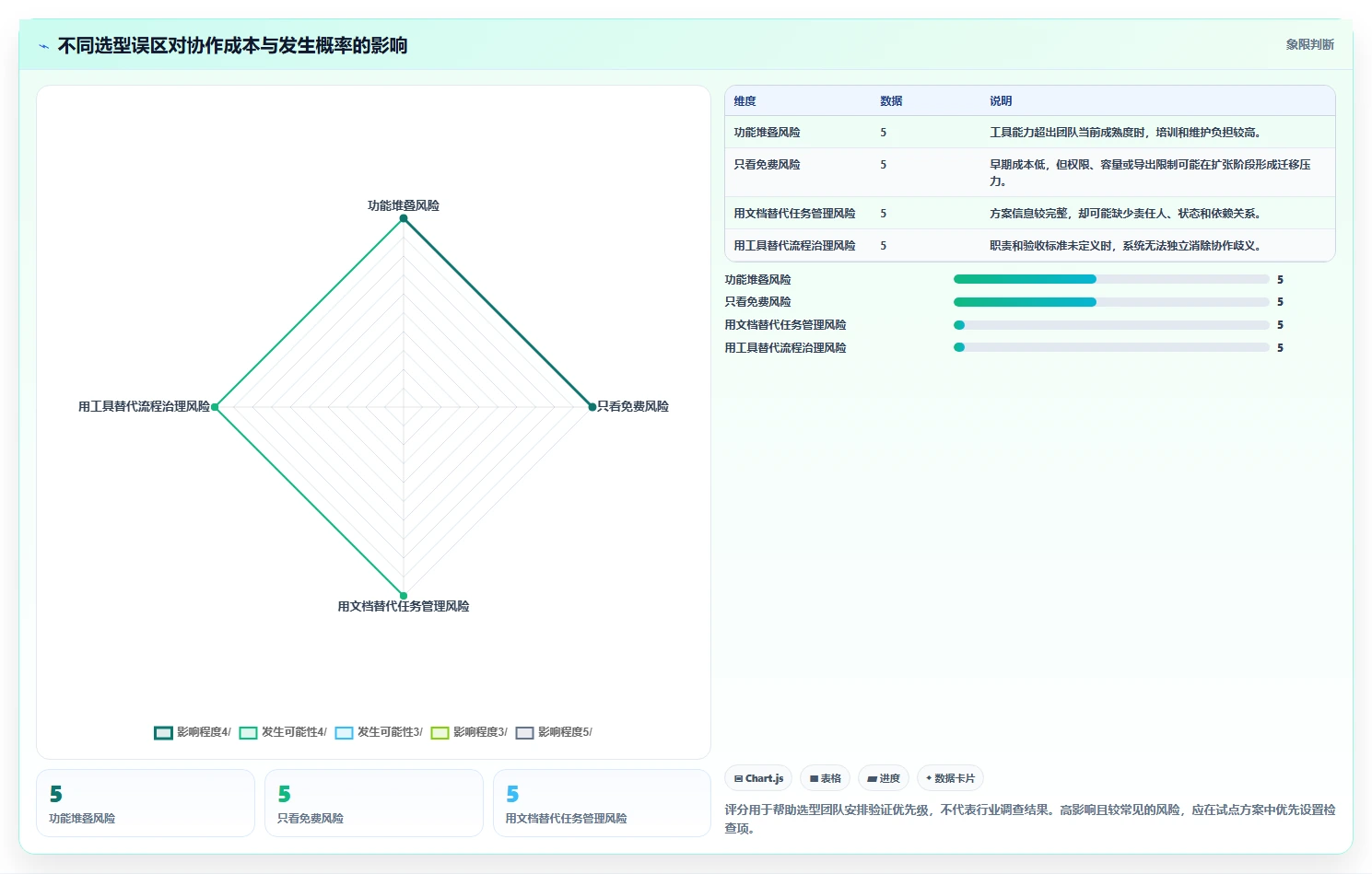1372x874 pixels.
Task: Toggle the 影响程度4/ legend swatch
Action: 163,733
